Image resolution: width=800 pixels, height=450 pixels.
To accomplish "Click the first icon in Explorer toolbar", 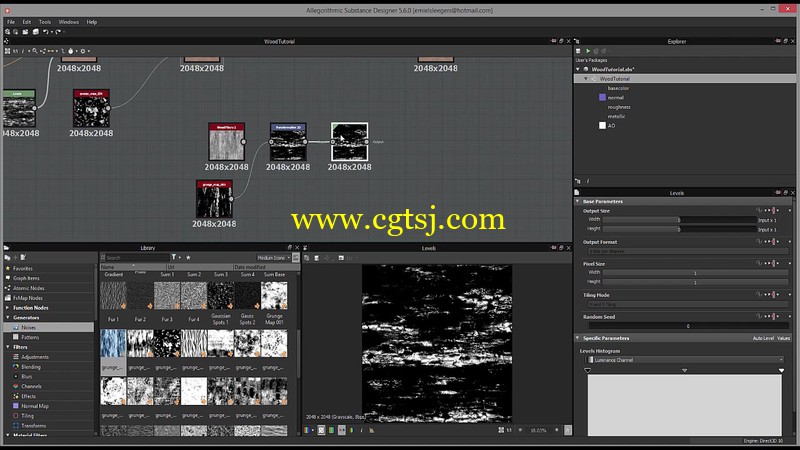I will click(x=578, y=51).
